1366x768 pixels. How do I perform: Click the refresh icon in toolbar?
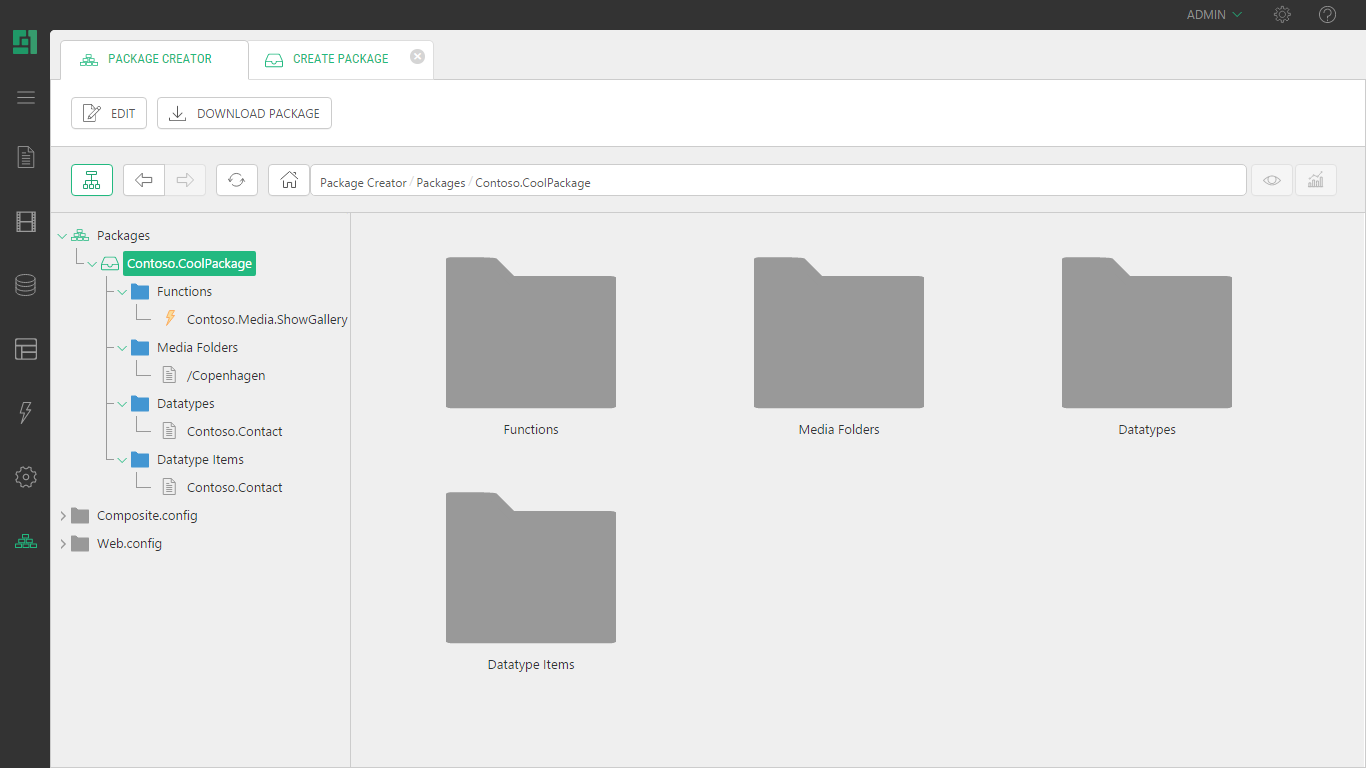pyautogui.click(x=237, y=180)
